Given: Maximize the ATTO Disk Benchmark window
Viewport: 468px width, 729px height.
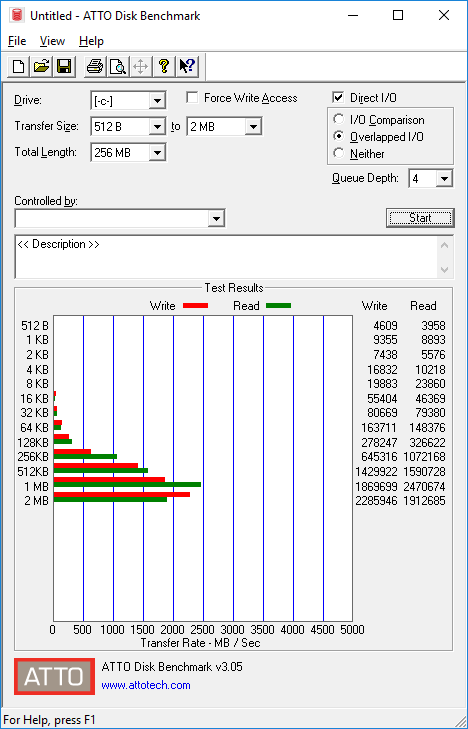Looking at the screenshot, I should (x=398, y=15).
